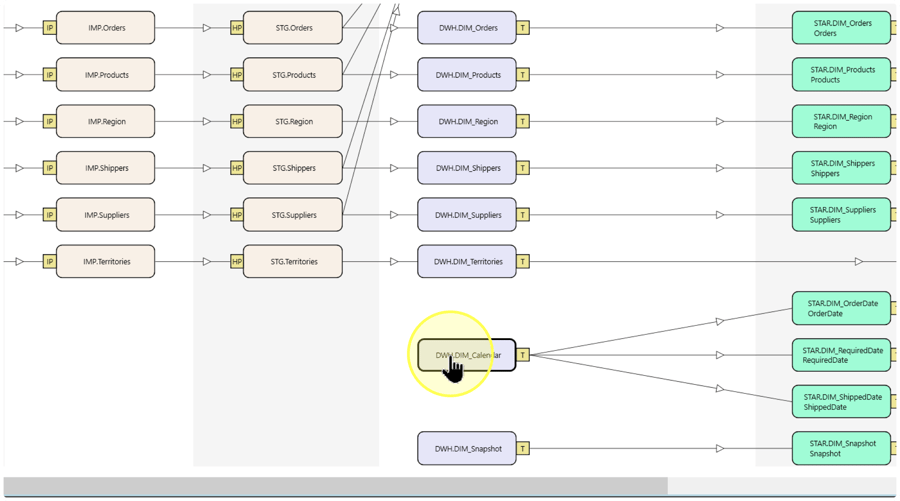Select the DWH.DIM_Snapshot node
This screenshot has height=501, width=900.
click(x=467, y=448)
